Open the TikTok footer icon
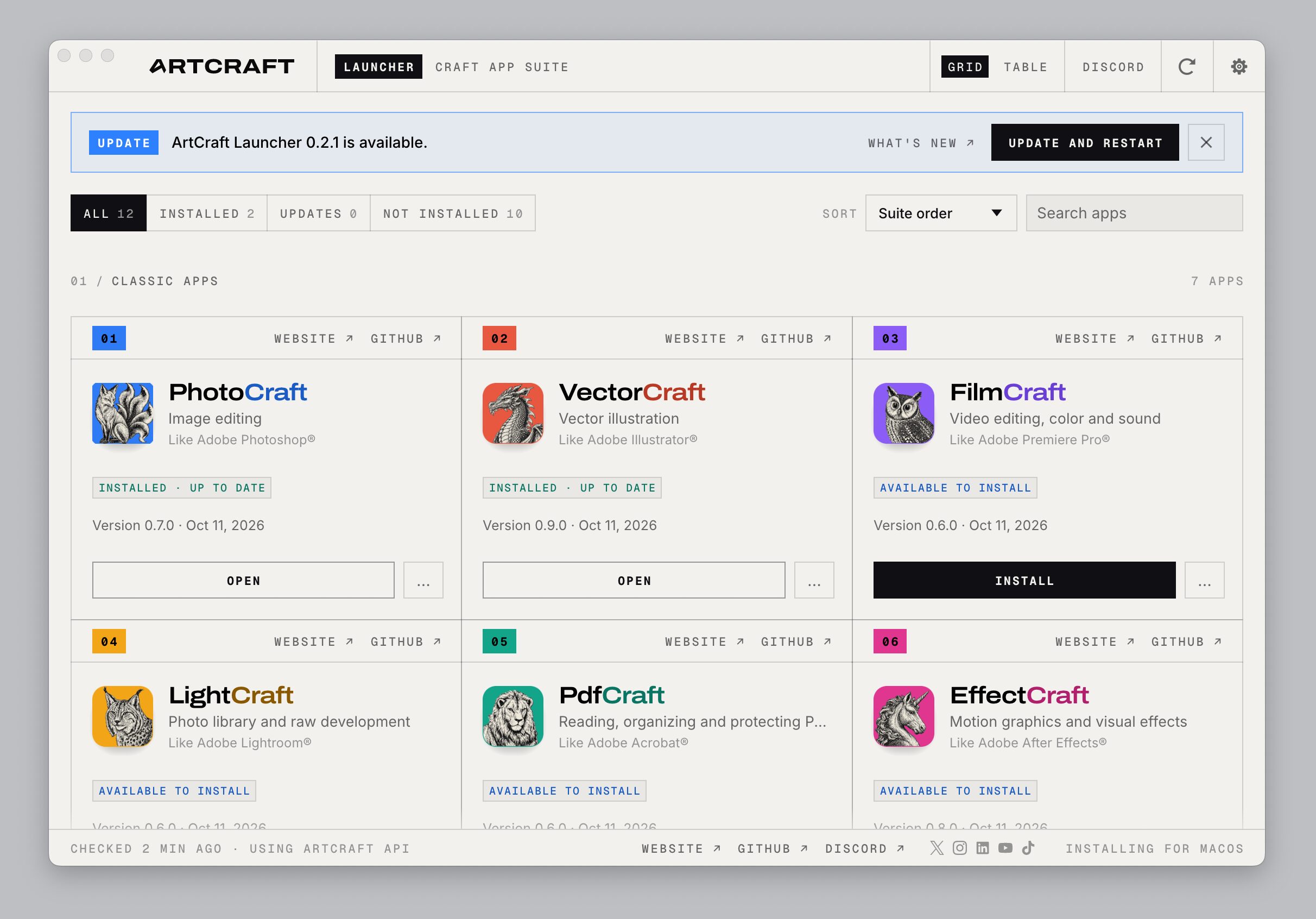 pos(1028,848)
